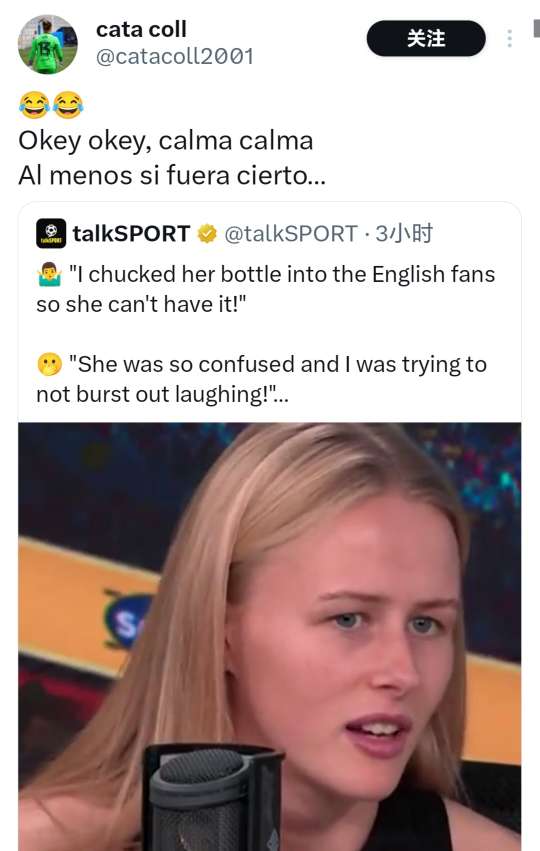Image resolution: width=540 pixels, height=851 pixels.
Task: Click the gray scrollbar at right edge
Action: 537,28
